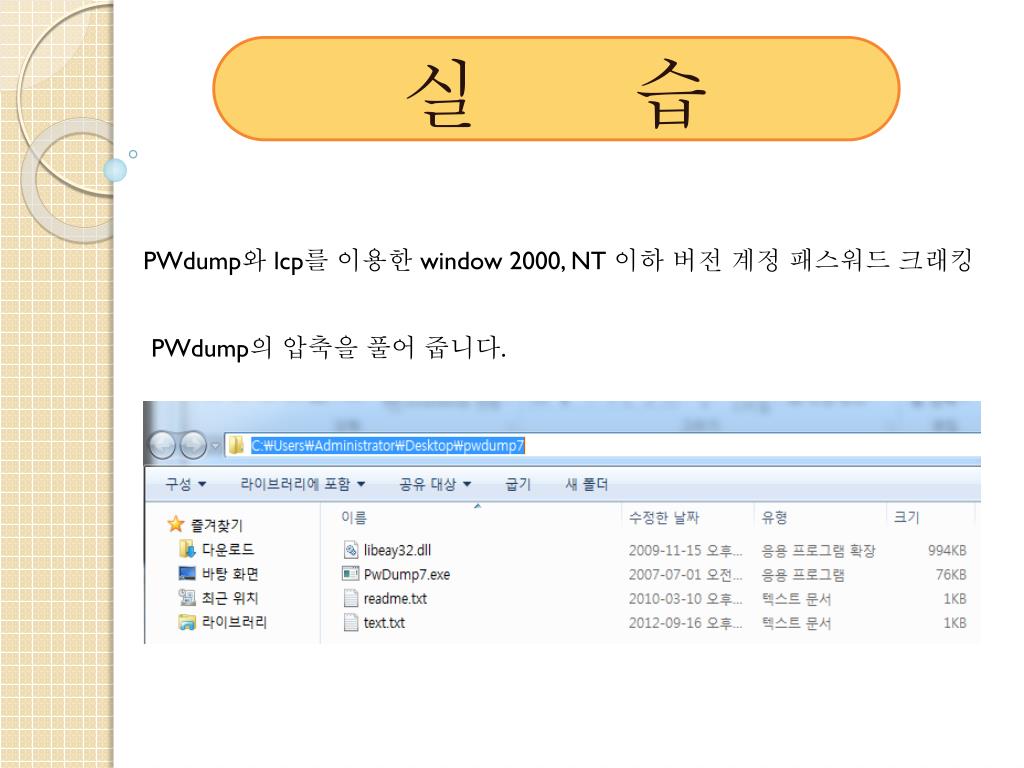
Task: Select 즐겨찾기 in navigation pane
Action: pyautogui.click(x=216, y=525)
